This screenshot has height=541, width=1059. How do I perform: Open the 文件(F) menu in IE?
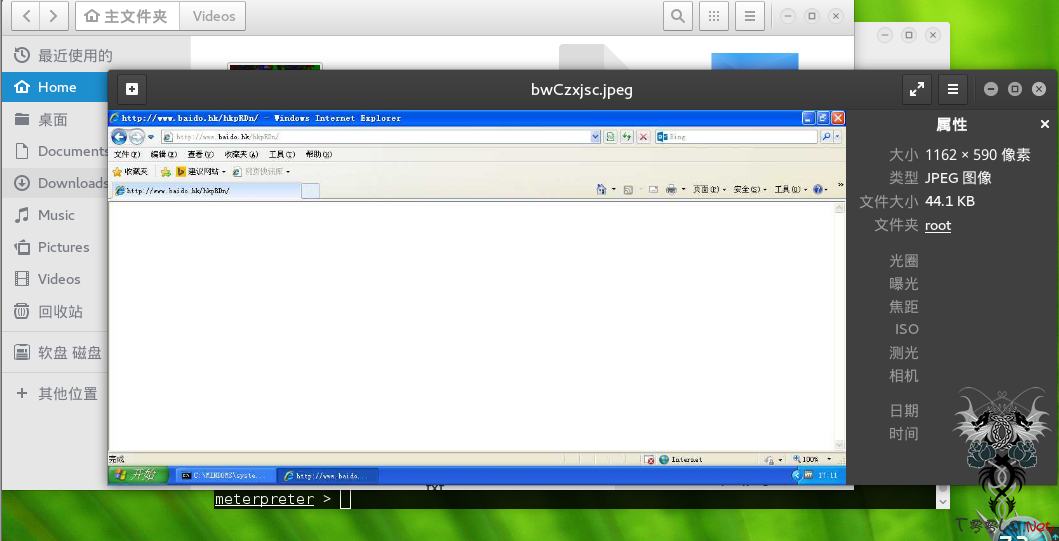click(x=127, y=155)
